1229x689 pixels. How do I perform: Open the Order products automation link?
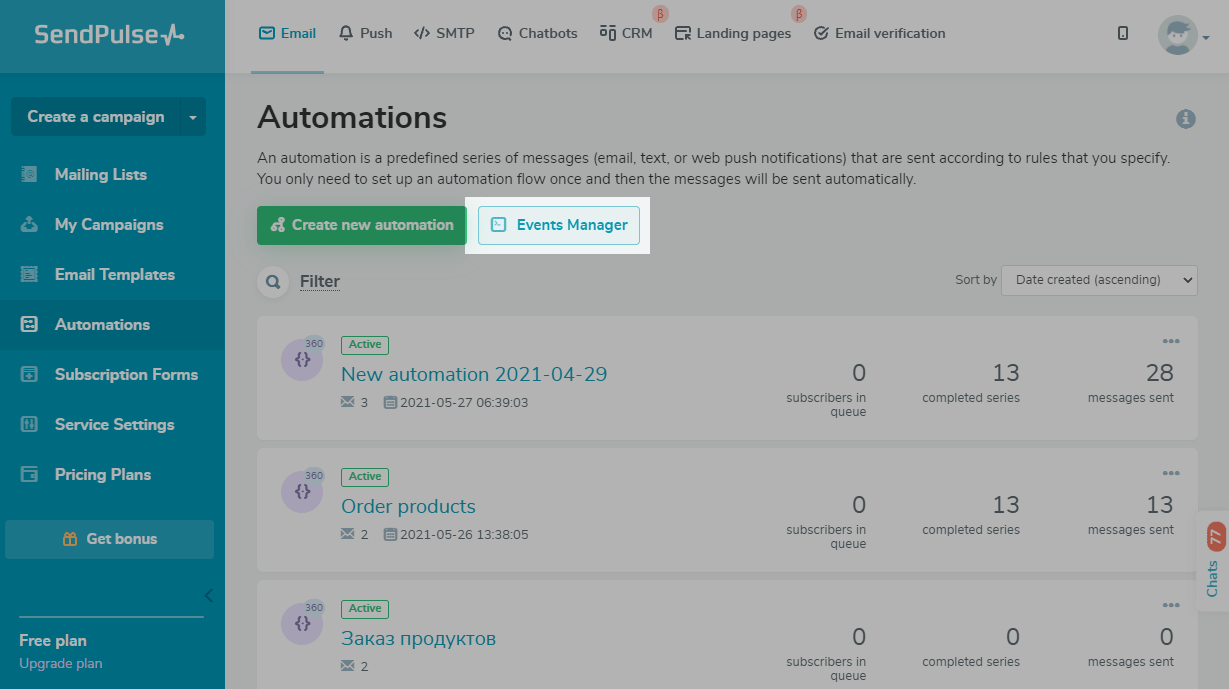408,506
